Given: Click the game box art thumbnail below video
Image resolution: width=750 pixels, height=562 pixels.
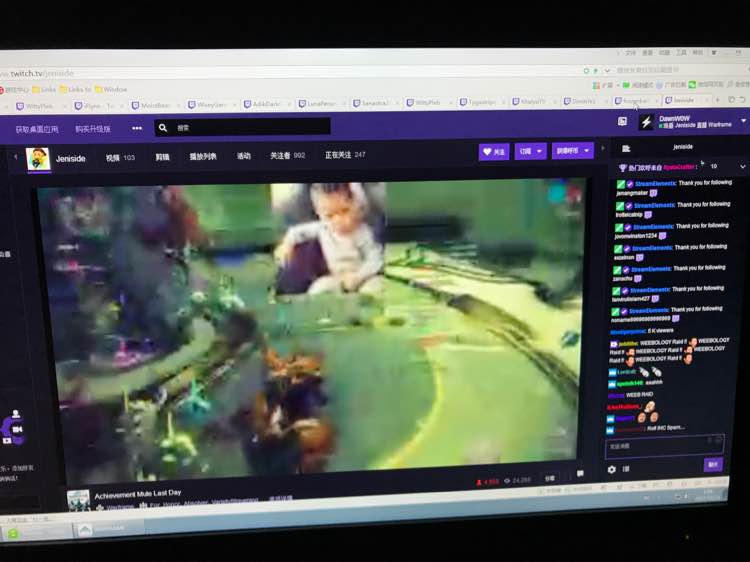Looking at the screenshot, I should tap(79, 500).
